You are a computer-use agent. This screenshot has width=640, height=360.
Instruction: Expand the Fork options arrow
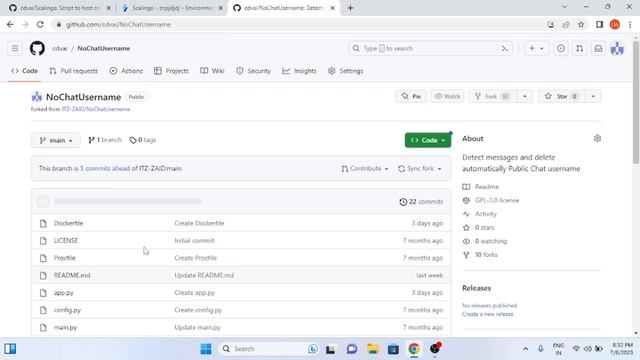coord(525,96)
